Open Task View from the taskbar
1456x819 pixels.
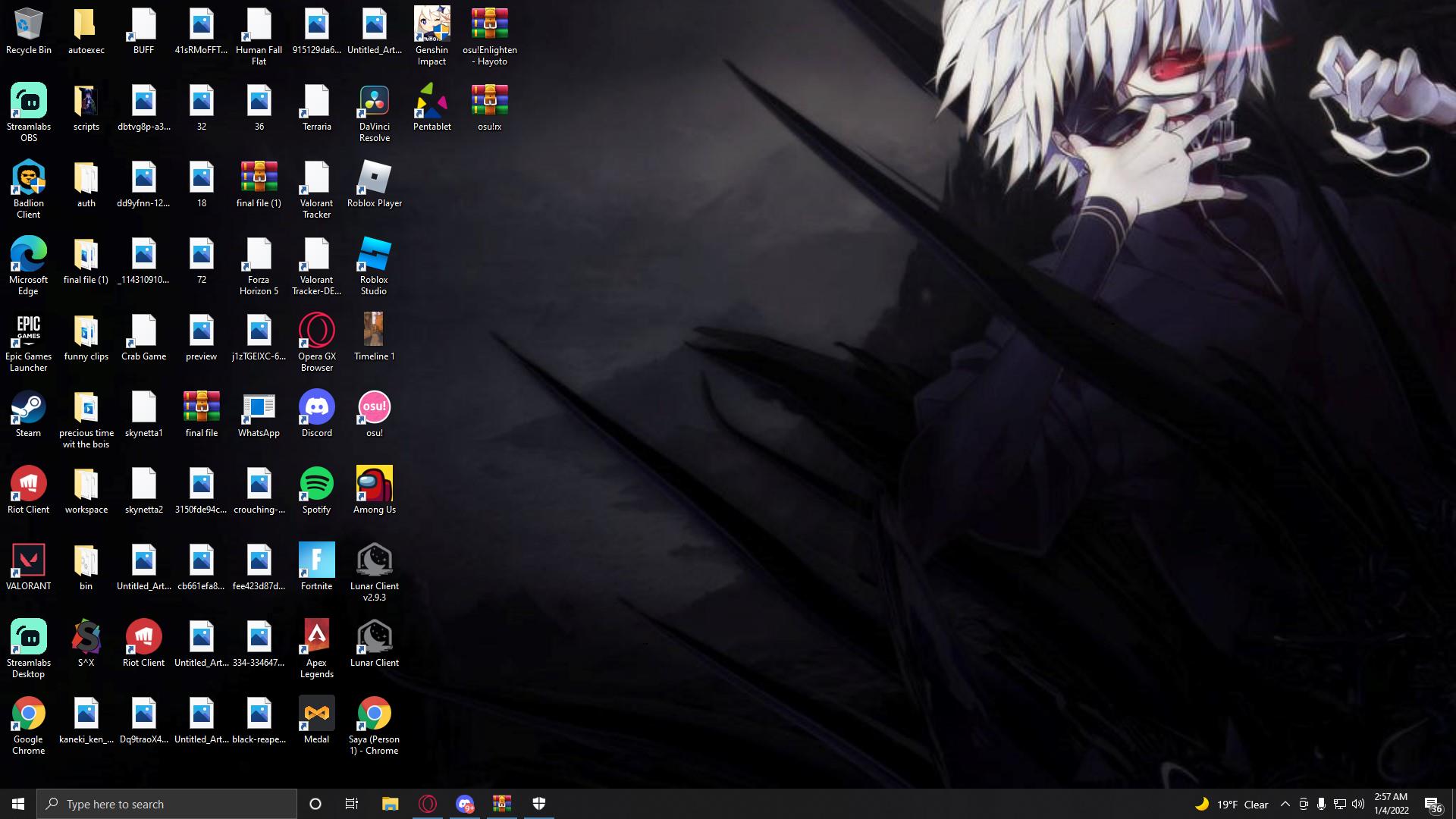click(x=352, y=804)
